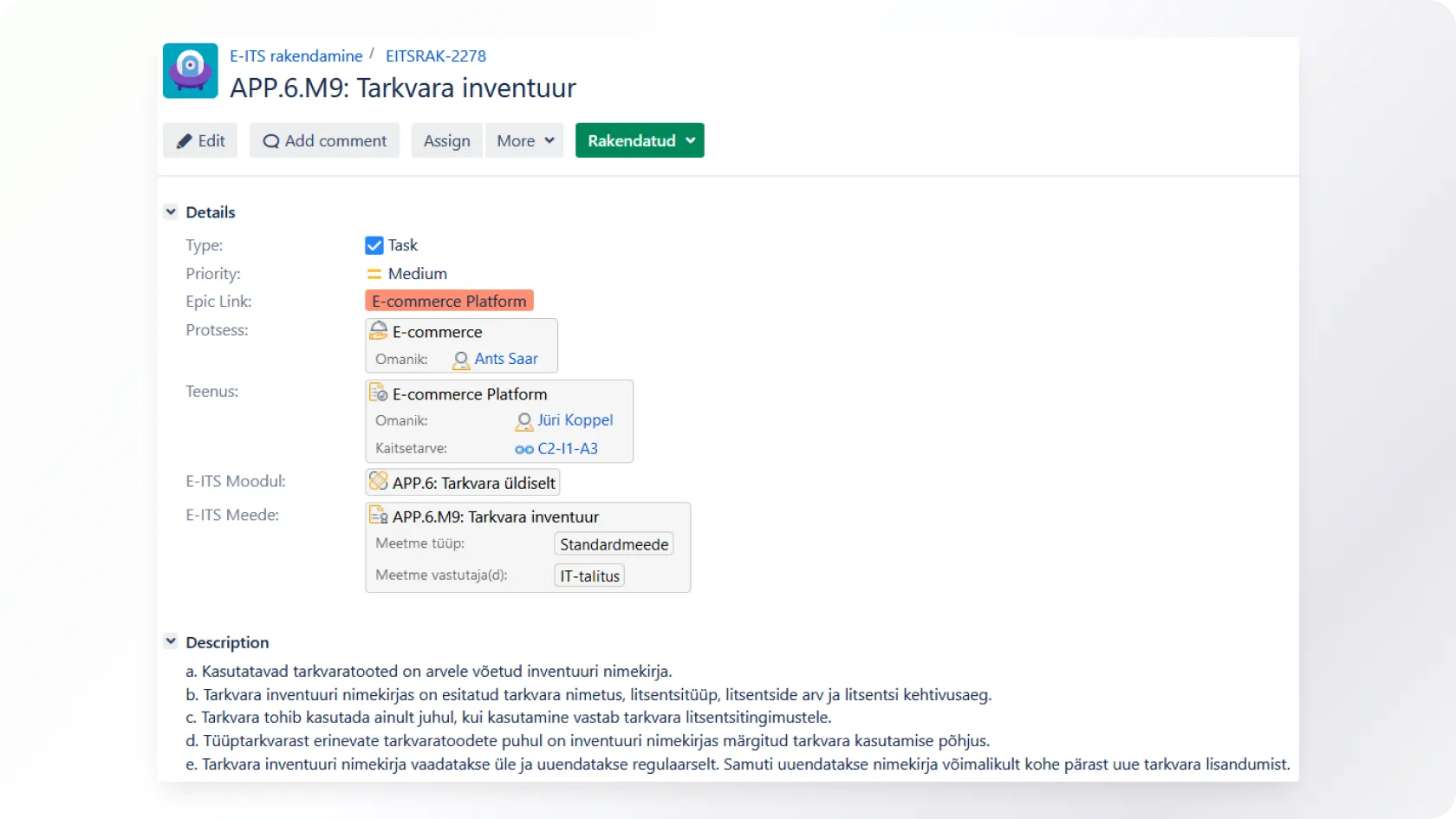Click the APP.6.M9 measure icon
This screenshot has height=819, width=1456.
(379, 516)
